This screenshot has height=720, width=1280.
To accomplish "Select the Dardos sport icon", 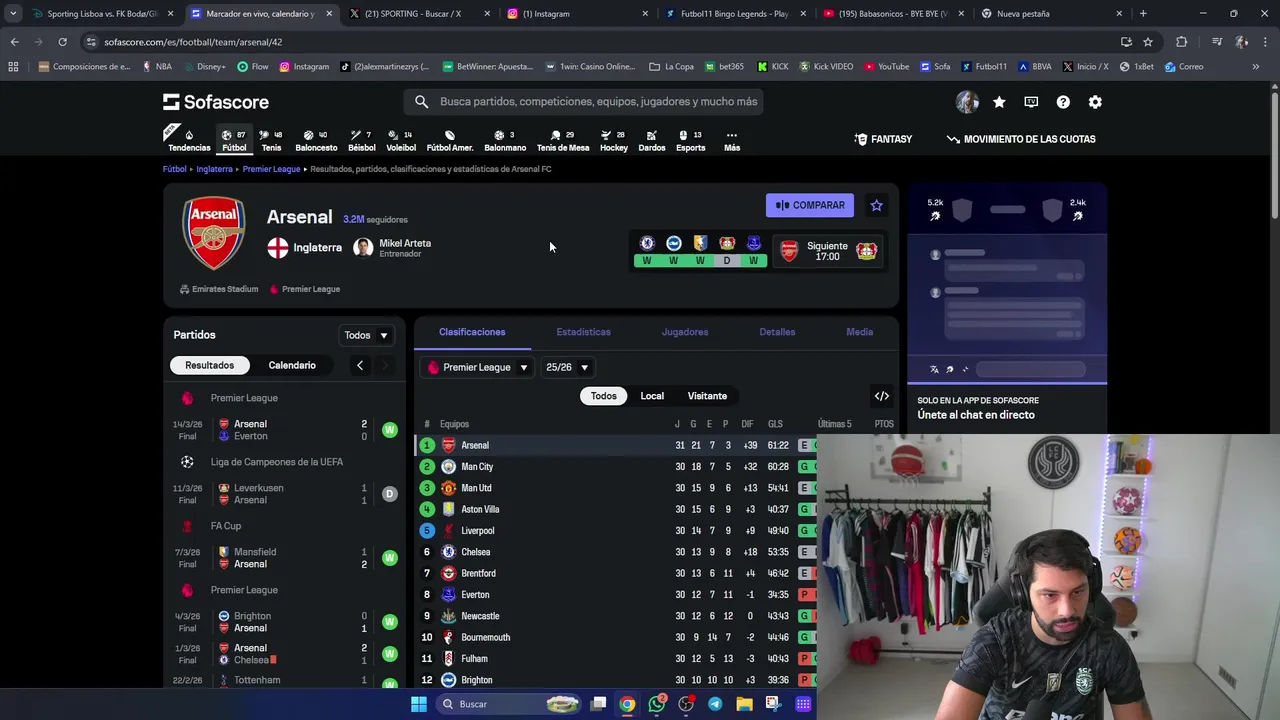I will tap(652, 140).
